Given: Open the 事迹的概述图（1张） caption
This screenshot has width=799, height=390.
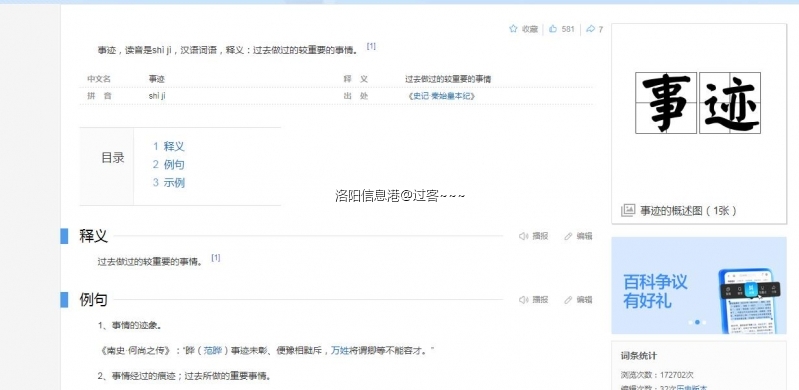Looking at the screenshot, I should [x=688, y=211].
